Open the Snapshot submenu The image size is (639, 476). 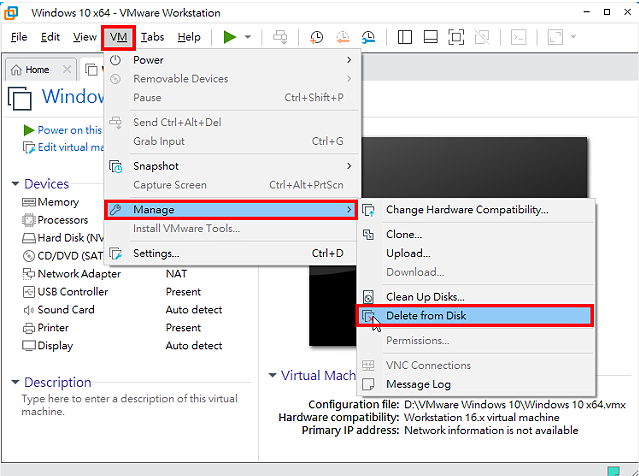tap(232, 166)
